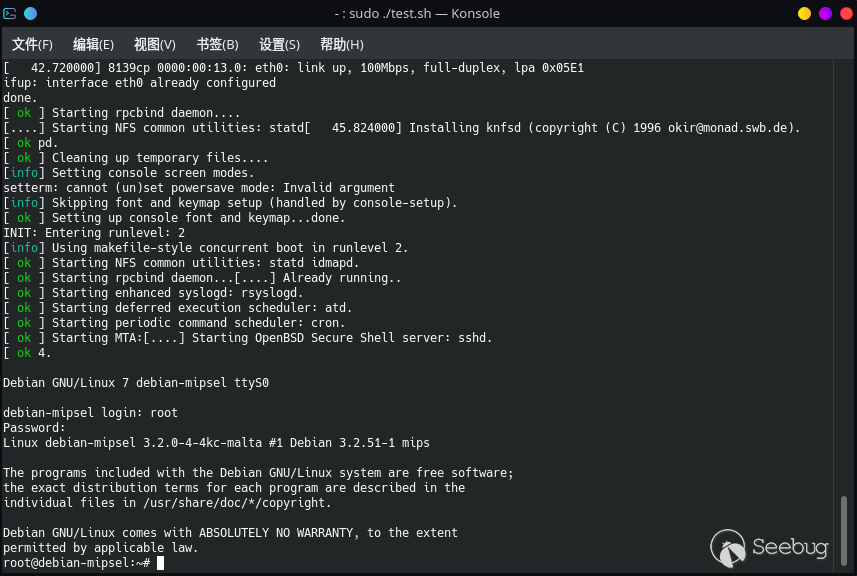Expand the 视图(V) menu
Image resolution: width=857 pixels, height=576 pixels.
point(154,45)
